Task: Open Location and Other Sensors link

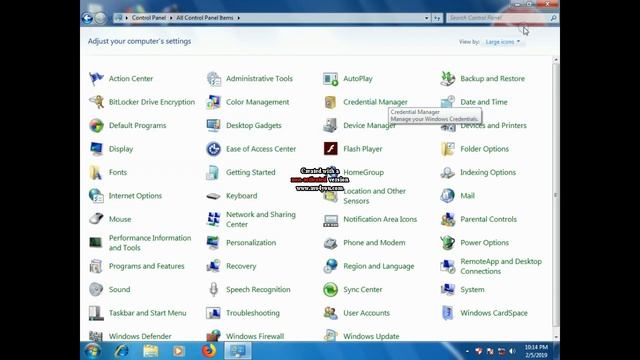Action: (x=374, y=196)
